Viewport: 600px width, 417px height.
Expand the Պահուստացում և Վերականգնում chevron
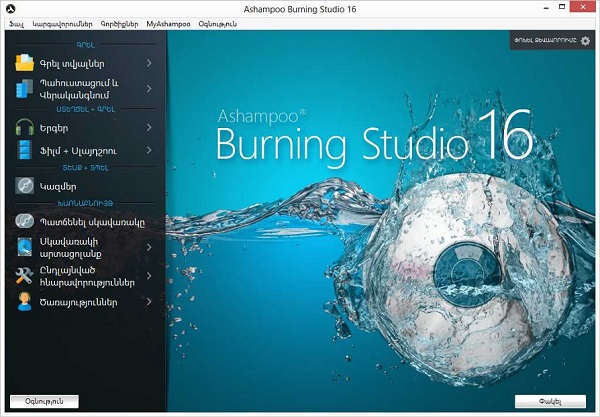pyautogui.click(x=149, y=89)
